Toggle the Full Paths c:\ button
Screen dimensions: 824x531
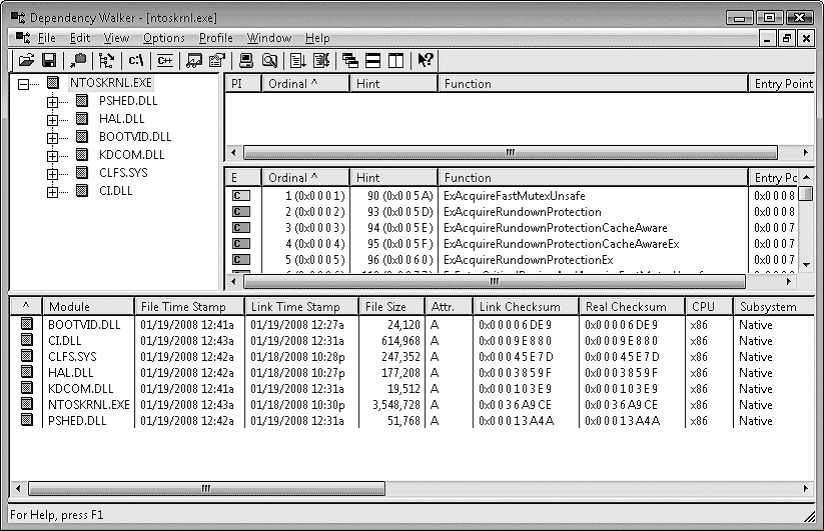pos(136,61)
